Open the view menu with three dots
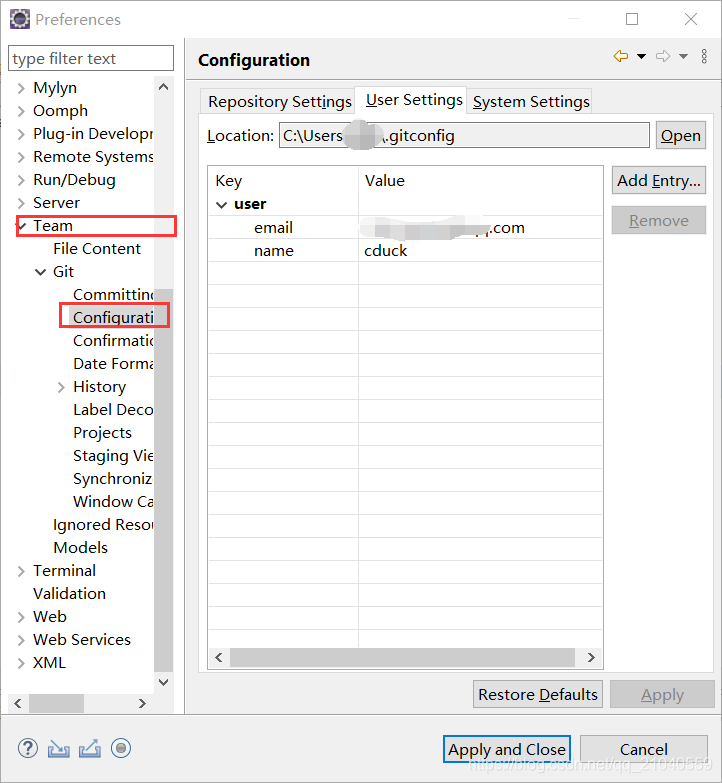Image resolution: width=722 pixels, height=783 pixels. point(704,56)
